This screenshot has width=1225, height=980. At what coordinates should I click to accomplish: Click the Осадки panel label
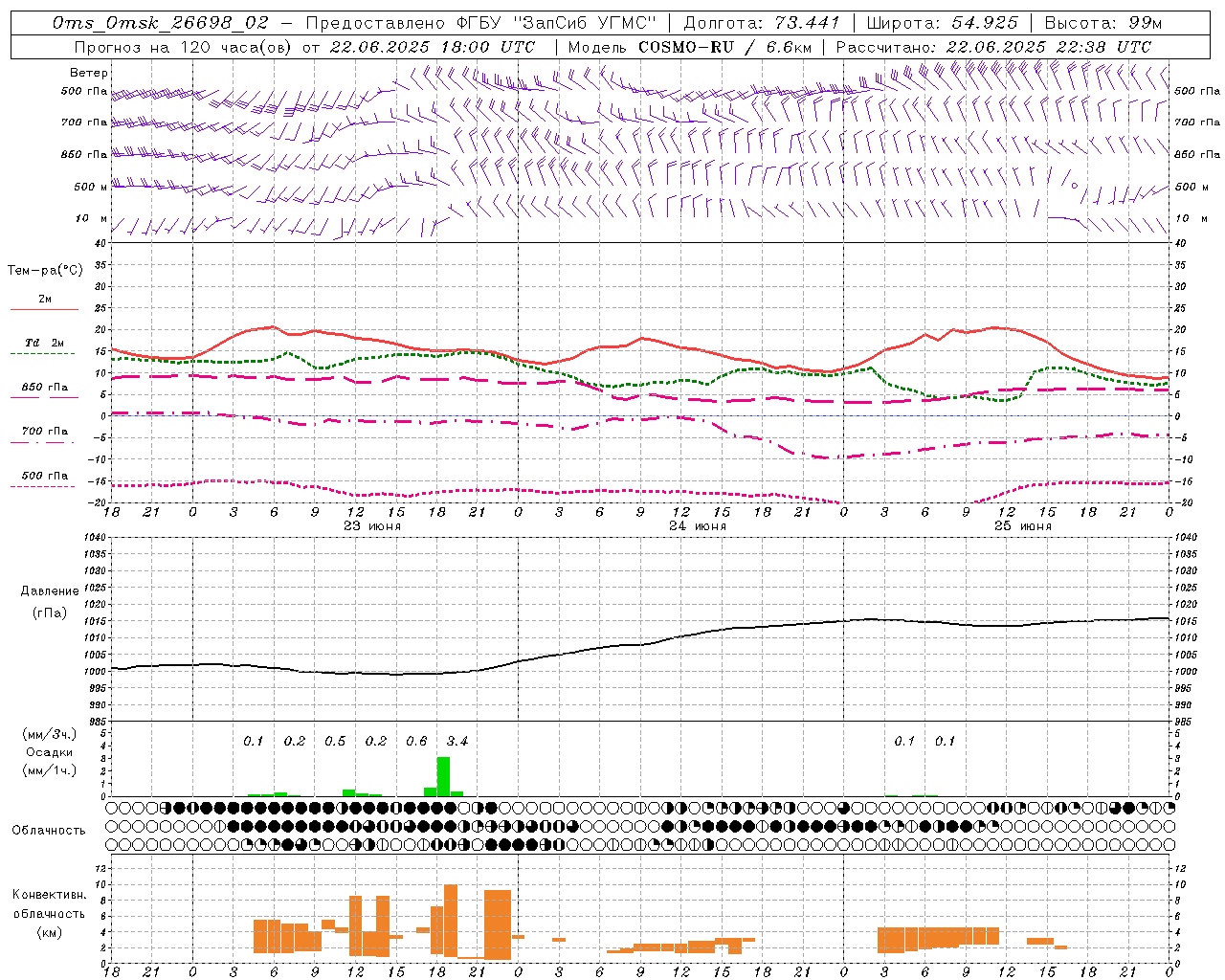pos(49,752)
